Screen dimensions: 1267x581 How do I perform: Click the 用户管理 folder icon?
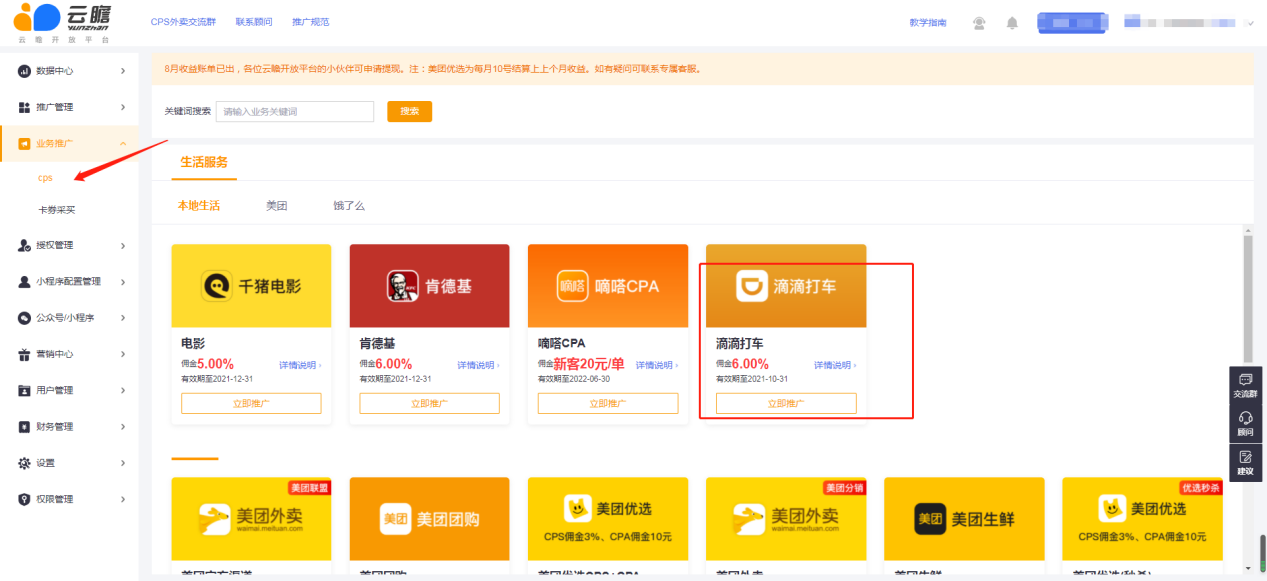pos(25,390)
